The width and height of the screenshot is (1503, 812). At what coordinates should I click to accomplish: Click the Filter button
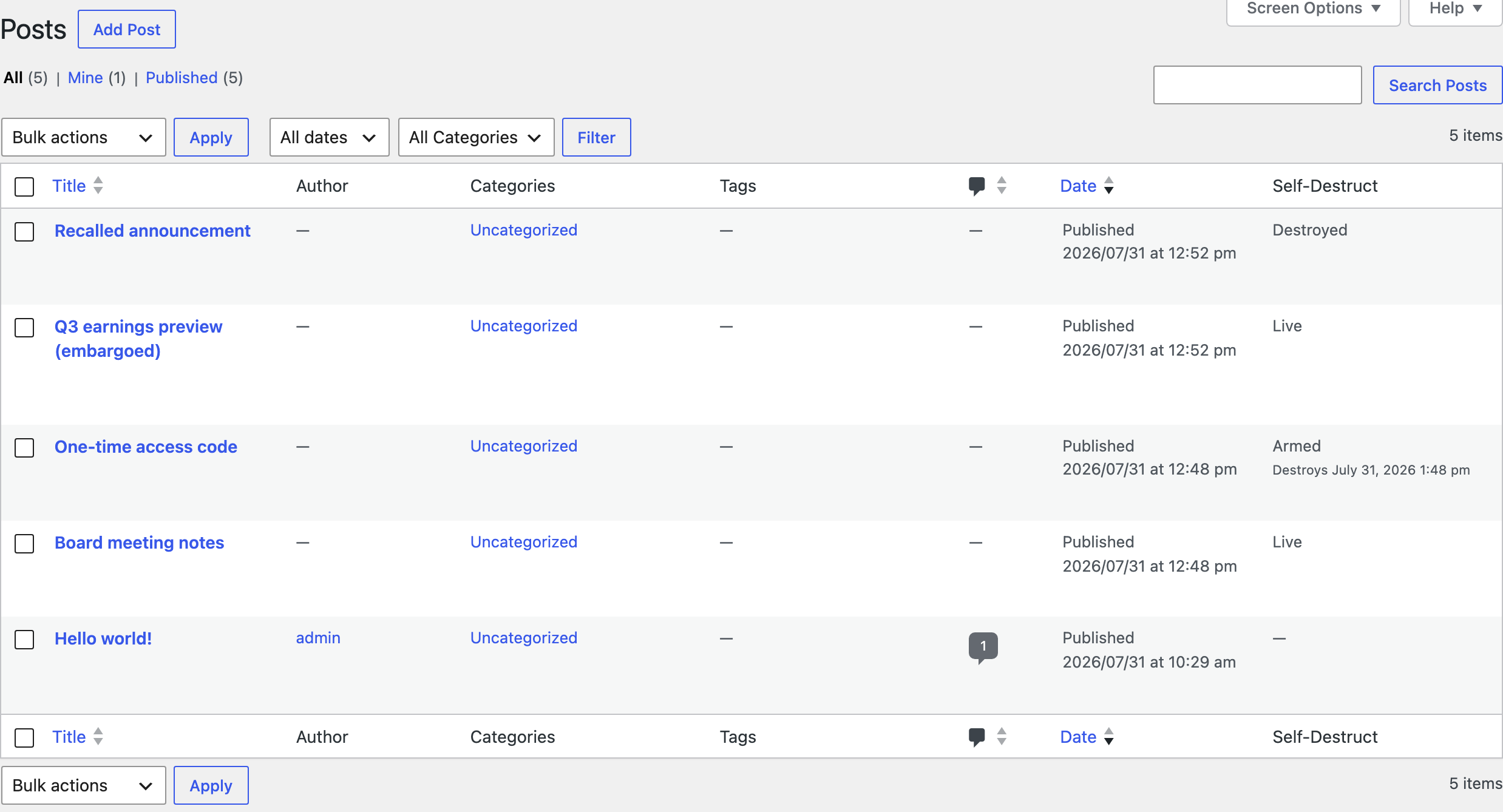tap(596, 137)
